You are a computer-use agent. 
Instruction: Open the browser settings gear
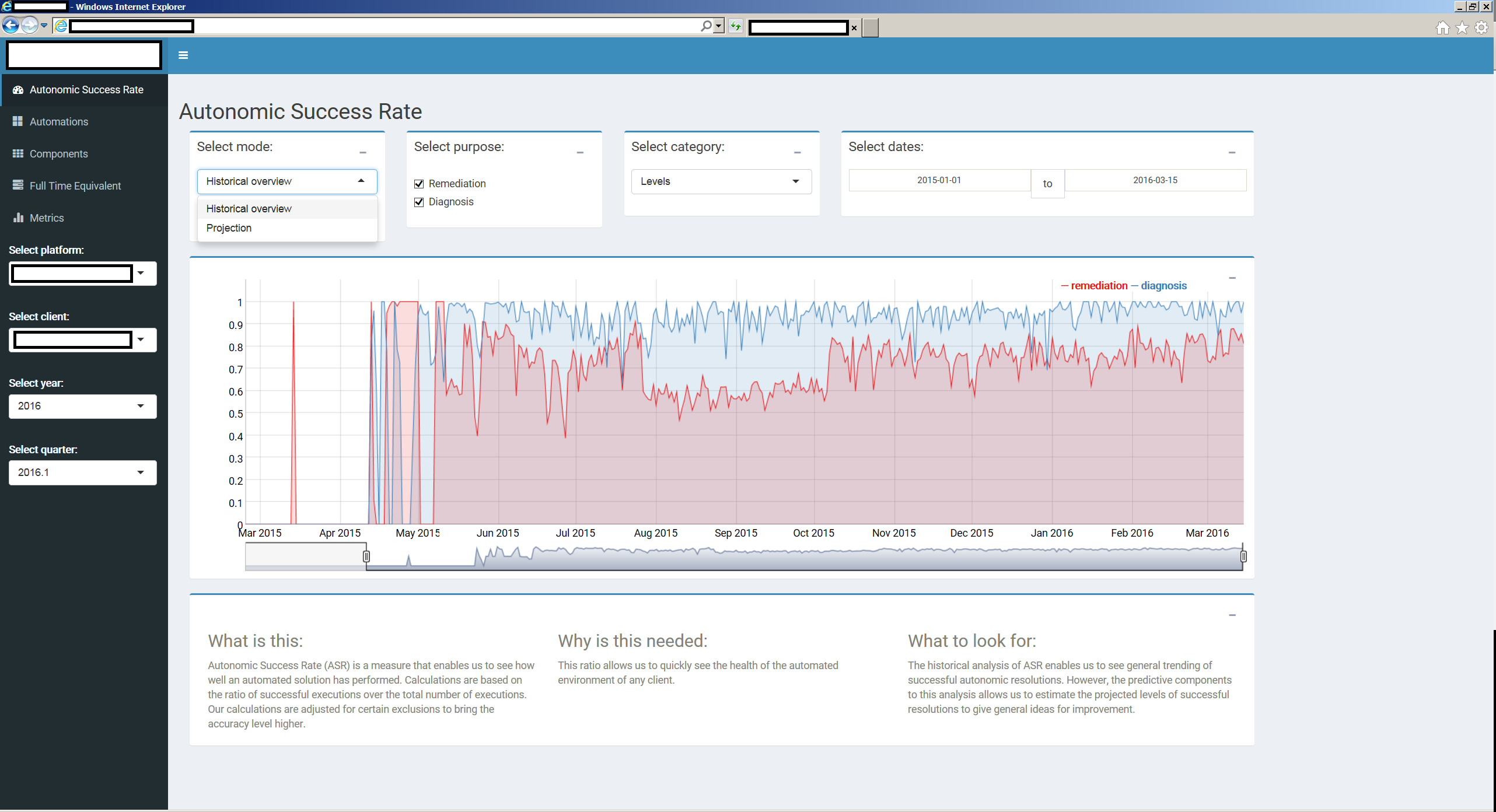[1481, 28]
